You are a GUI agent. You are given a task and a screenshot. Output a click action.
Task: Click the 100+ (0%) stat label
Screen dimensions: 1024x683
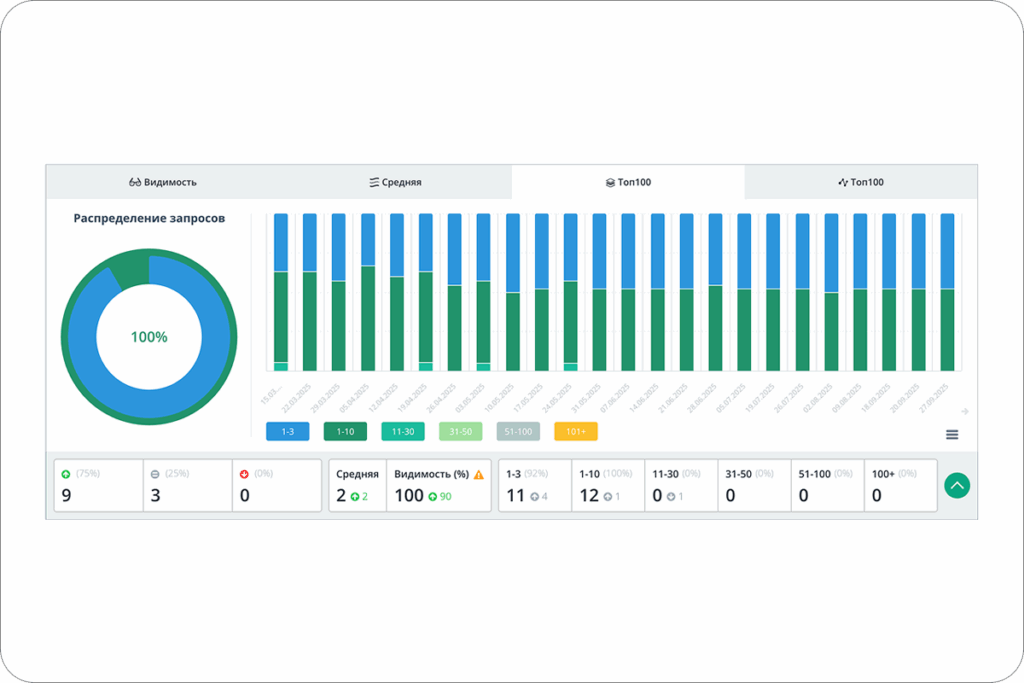pyautogui.click(x=895, y=474)
